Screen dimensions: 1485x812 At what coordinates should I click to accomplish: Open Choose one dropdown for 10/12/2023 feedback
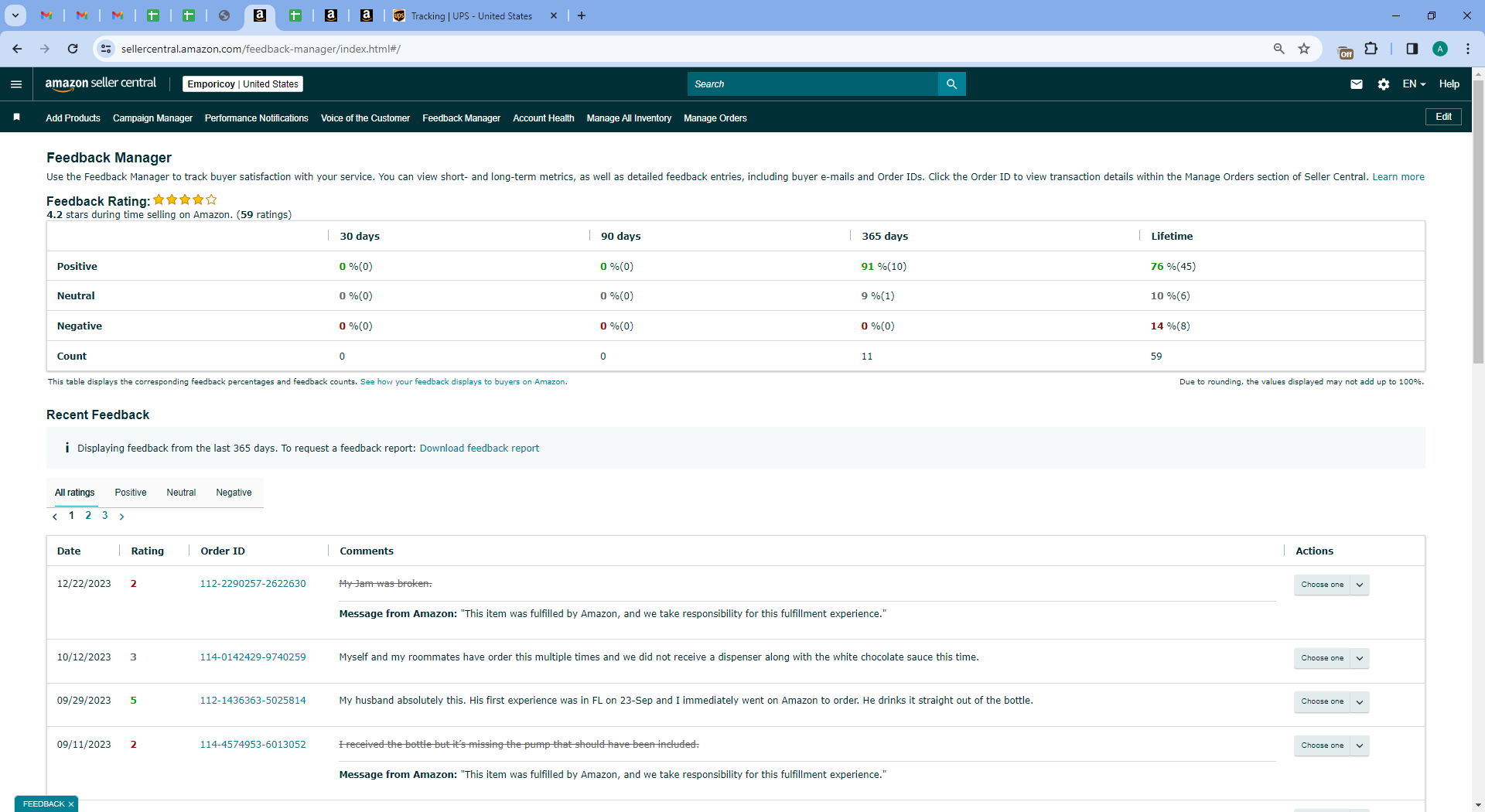coord(1331,658)
